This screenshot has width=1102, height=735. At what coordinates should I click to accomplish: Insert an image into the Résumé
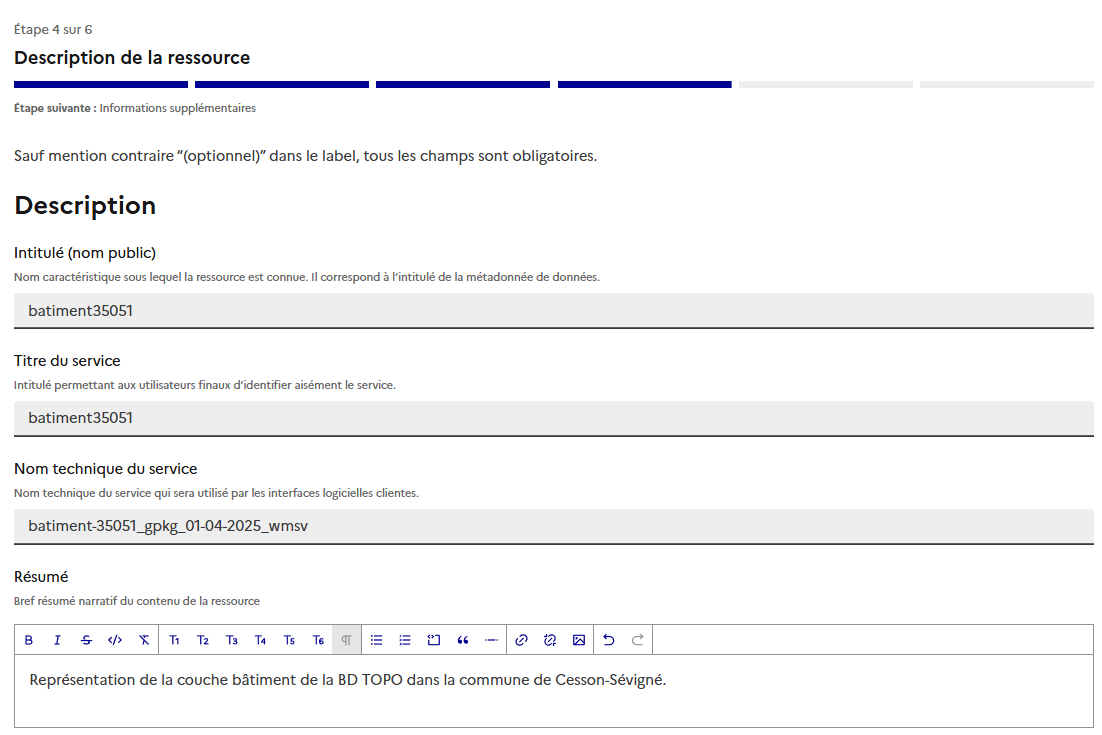pyautogui.click(x=578, y=640)
